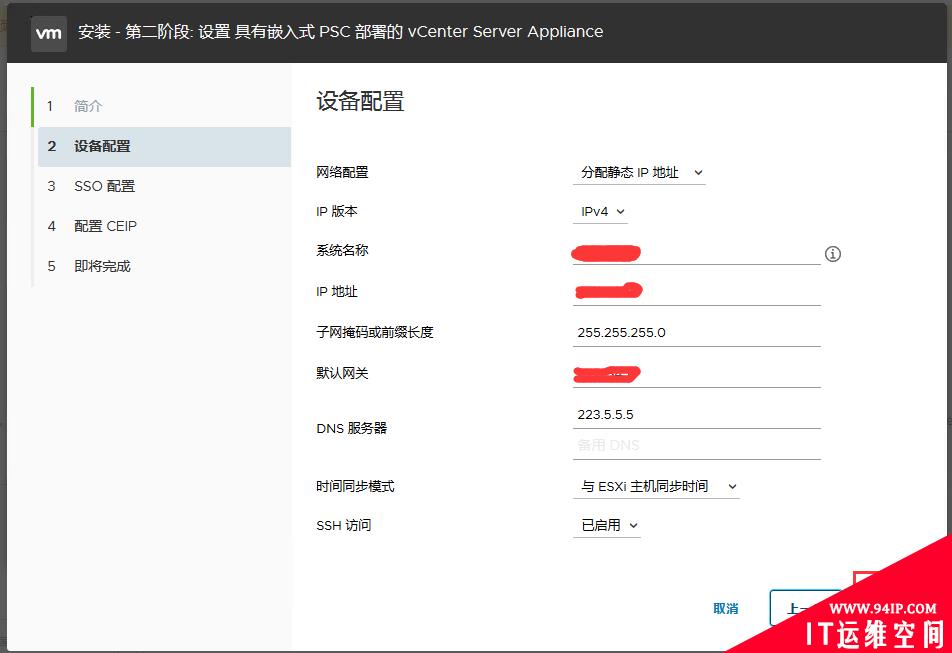Open the SSH access dropdown

[607, 525]
